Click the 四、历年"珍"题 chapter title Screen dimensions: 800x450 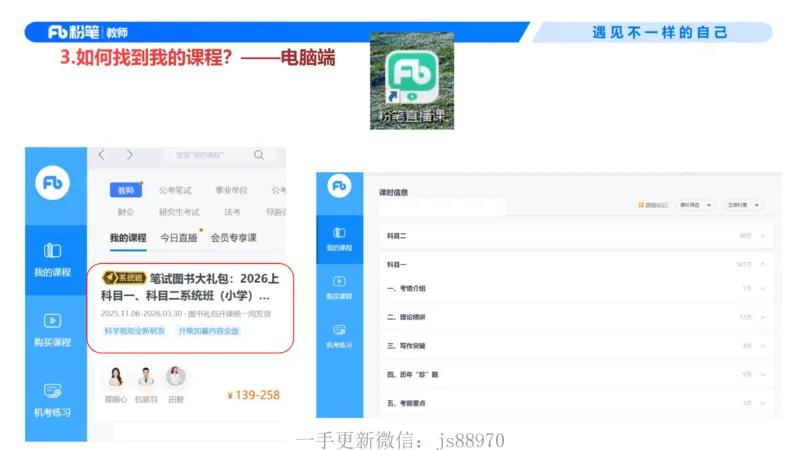click(413, 374)
